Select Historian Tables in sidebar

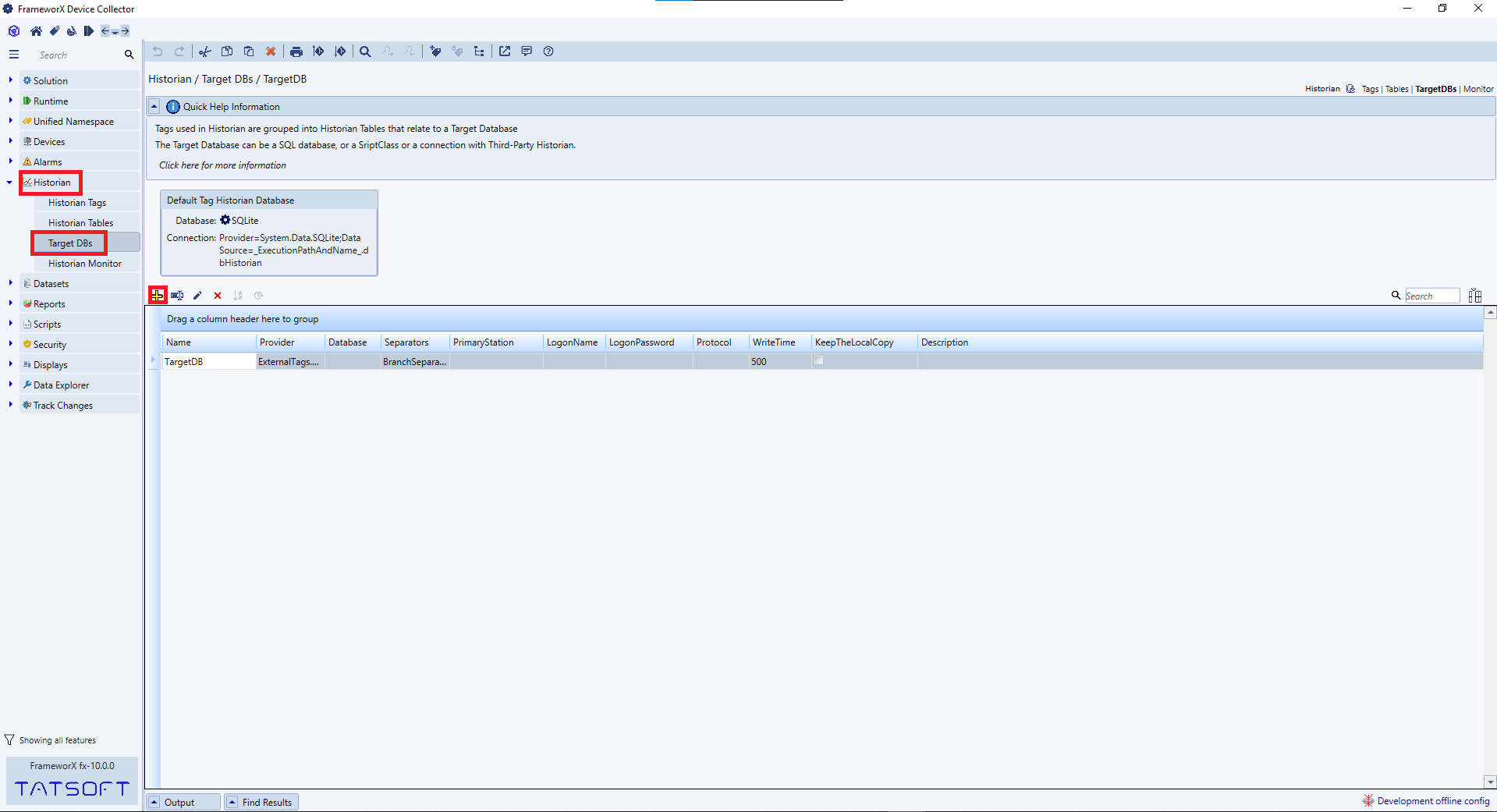[x=80, y=223]
